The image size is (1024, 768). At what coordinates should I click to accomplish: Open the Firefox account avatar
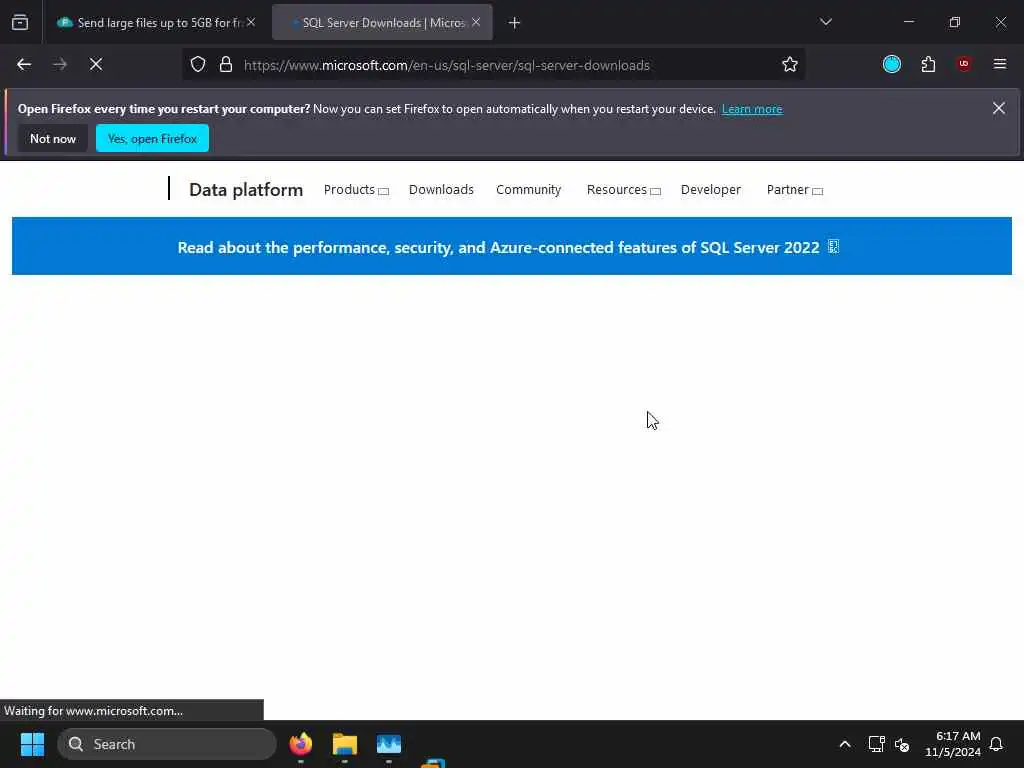point(891,64)
